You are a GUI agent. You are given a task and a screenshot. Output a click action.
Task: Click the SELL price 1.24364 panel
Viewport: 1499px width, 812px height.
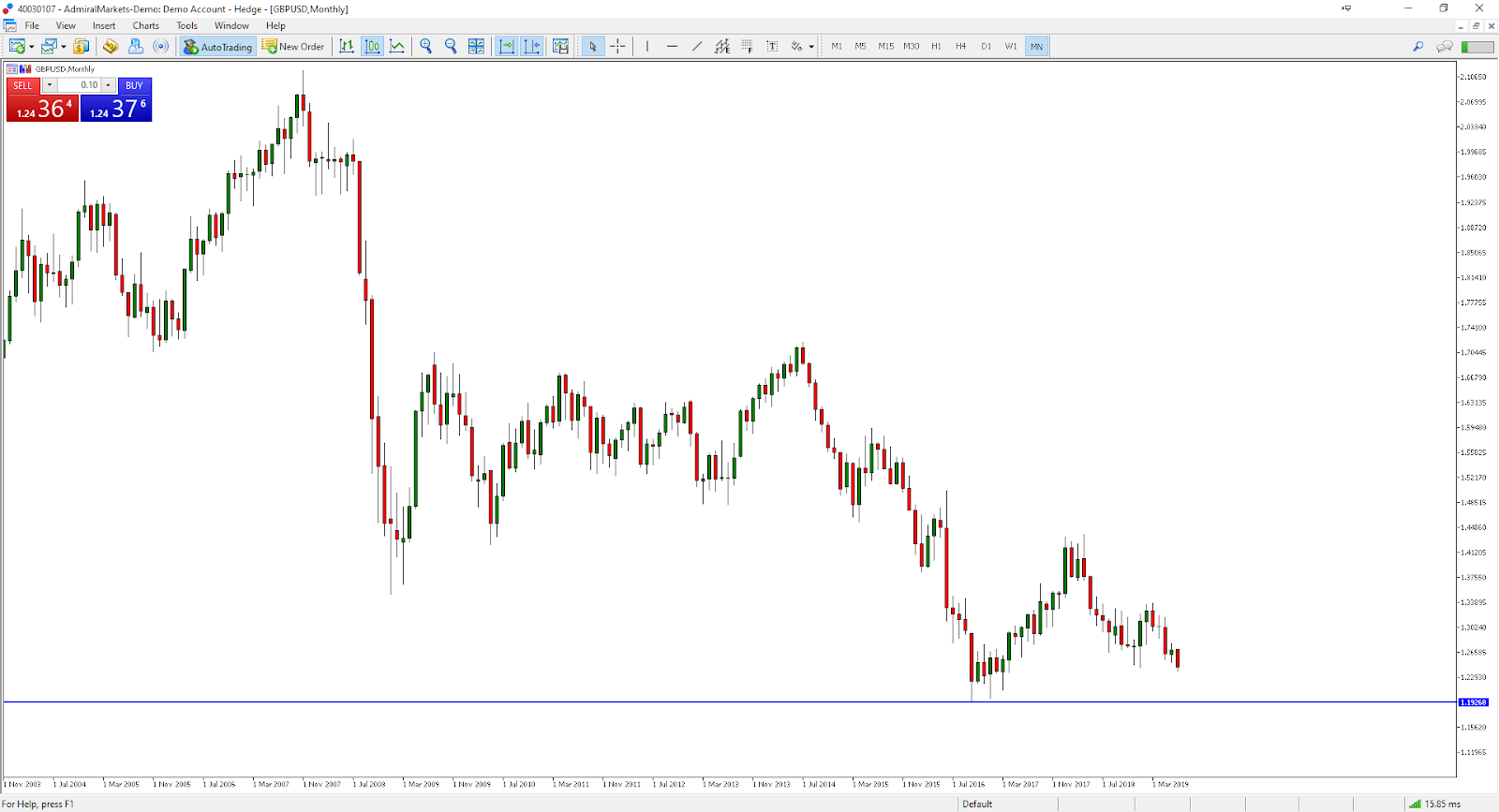click(42, 109)
